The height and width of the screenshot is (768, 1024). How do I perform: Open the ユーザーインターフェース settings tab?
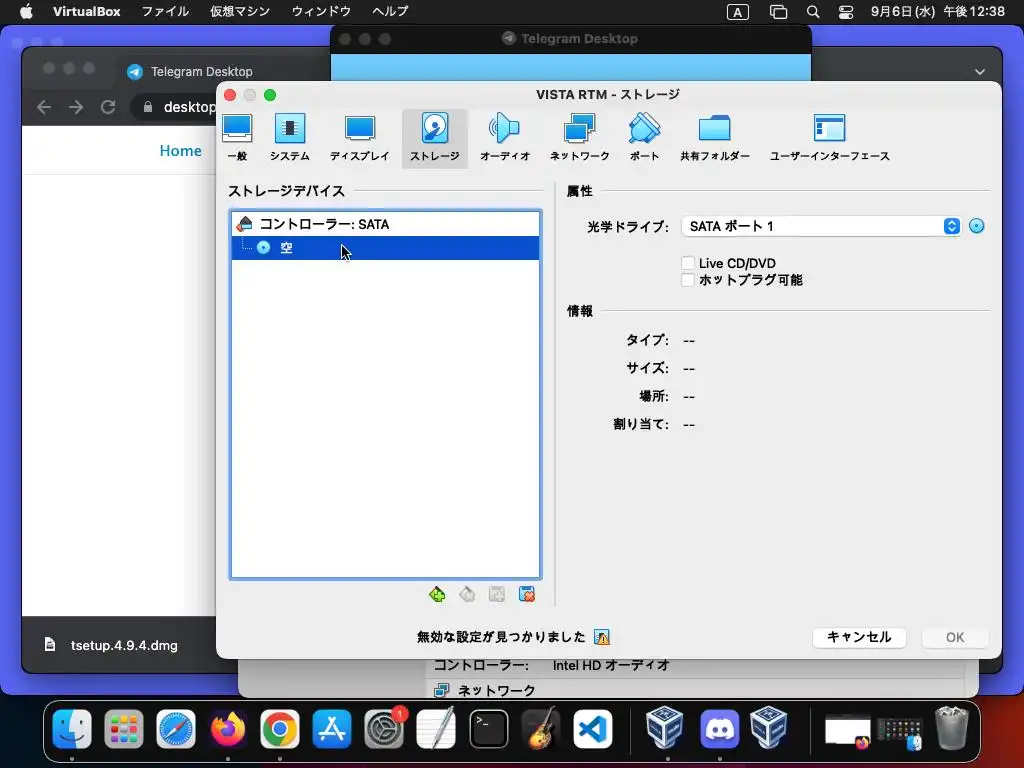[x=829, y=138]
